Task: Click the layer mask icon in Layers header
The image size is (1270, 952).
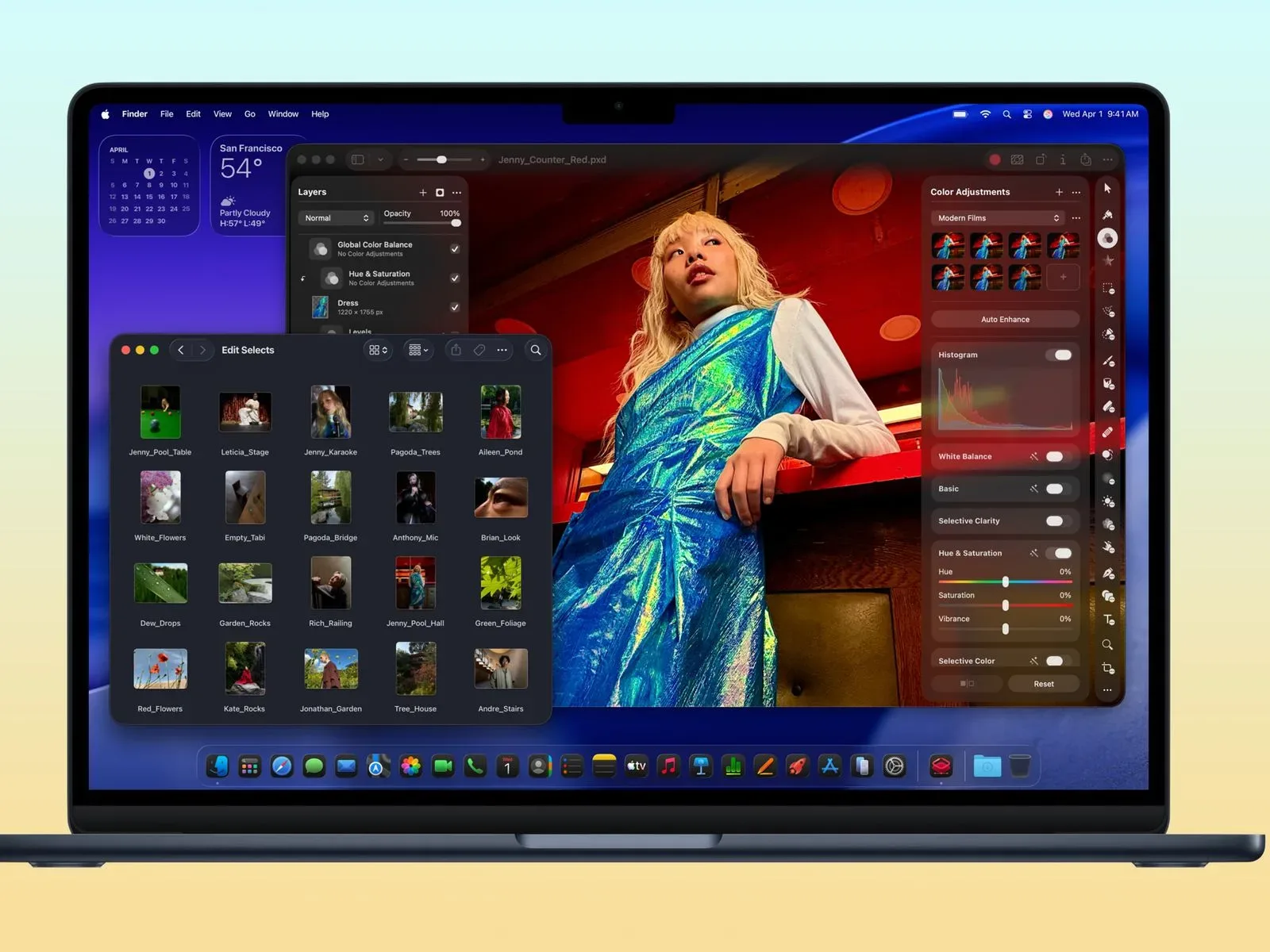Action: point(440,192)
